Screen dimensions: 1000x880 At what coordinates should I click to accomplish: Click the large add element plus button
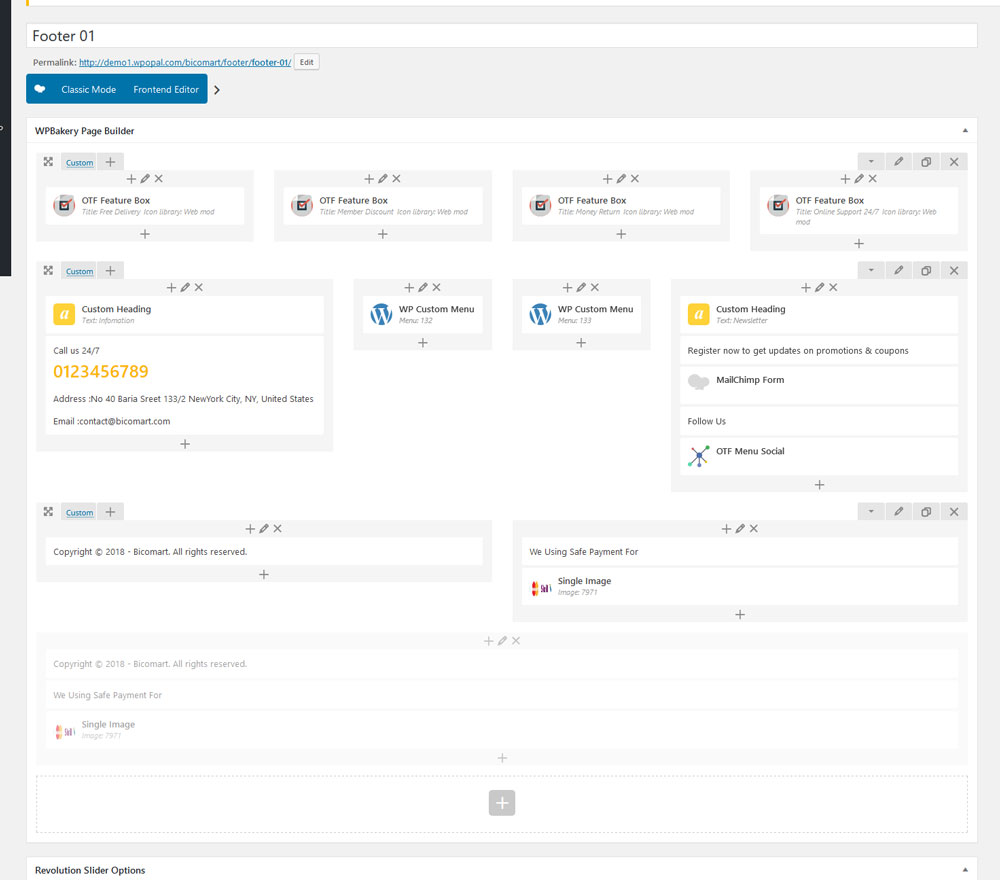point(502,802)
